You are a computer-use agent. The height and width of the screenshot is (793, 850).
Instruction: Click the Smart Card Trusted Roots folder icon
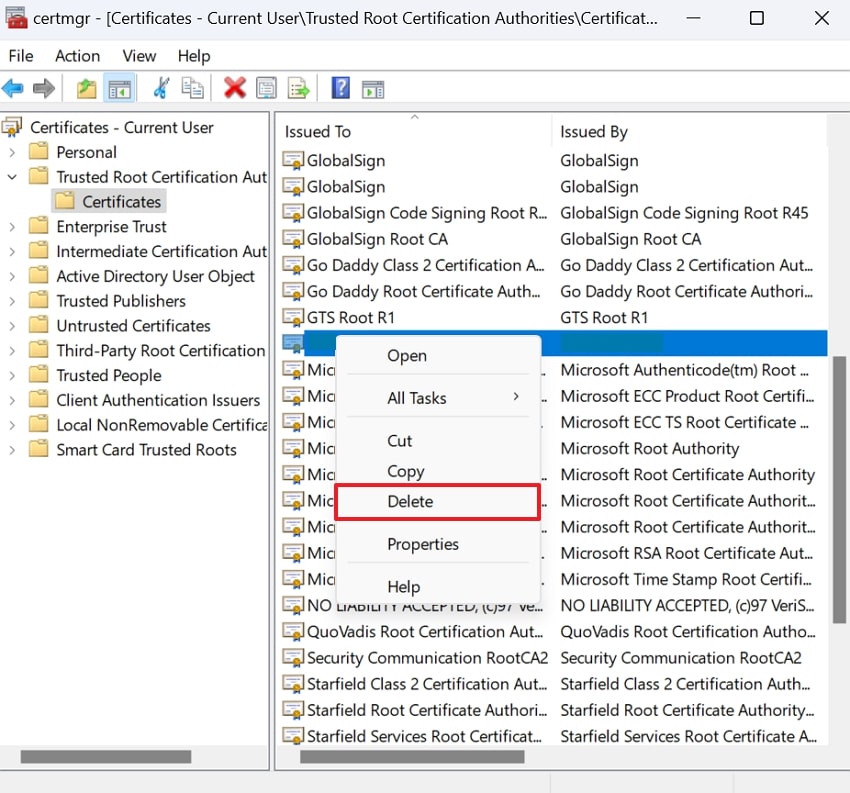(38, 448)
